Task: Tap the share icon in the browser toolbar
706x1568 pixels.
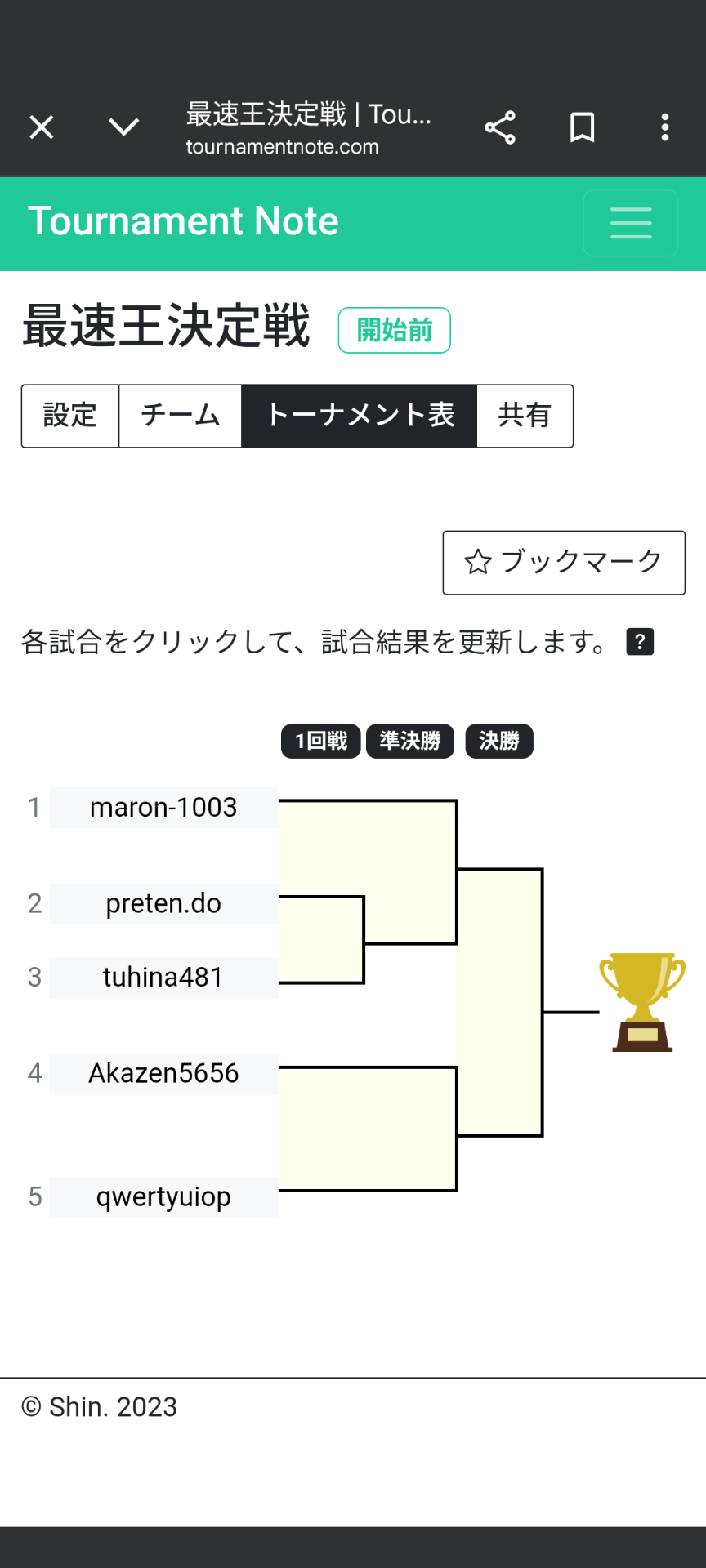Action: pyautogui.click(x=500, y=127)
